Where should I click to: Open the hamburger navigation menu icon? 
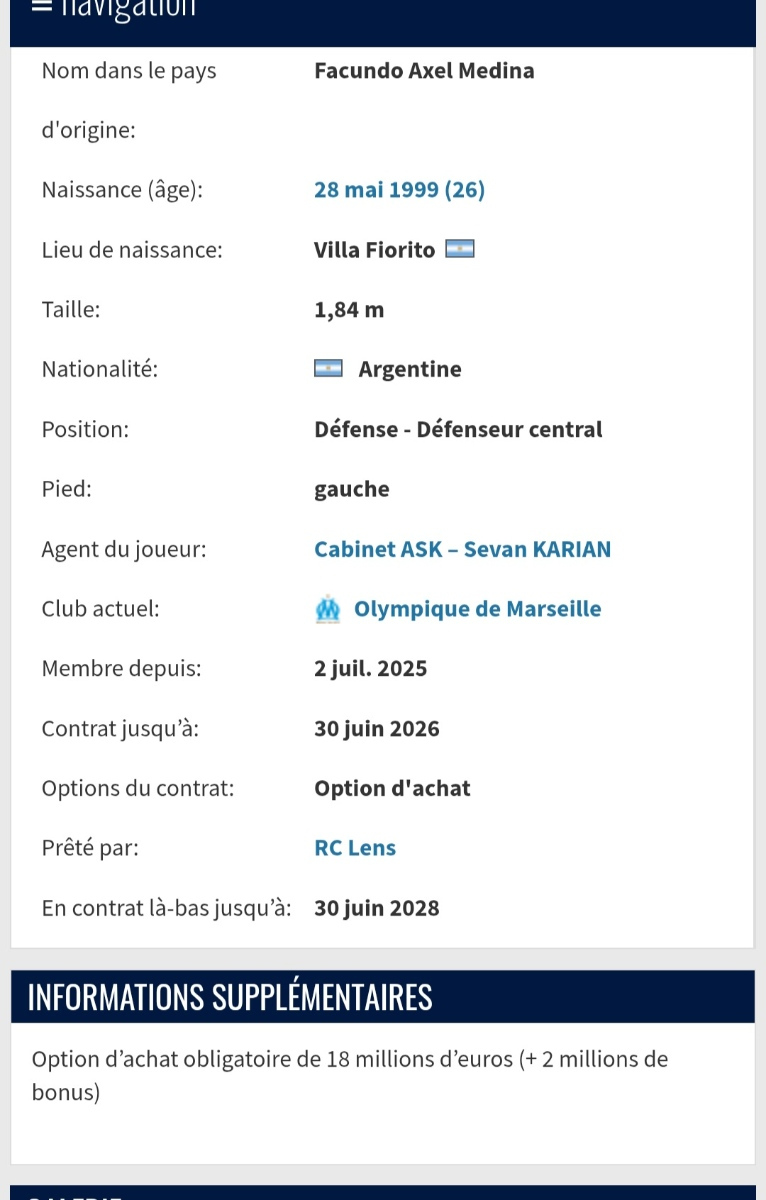pos(41,5)
